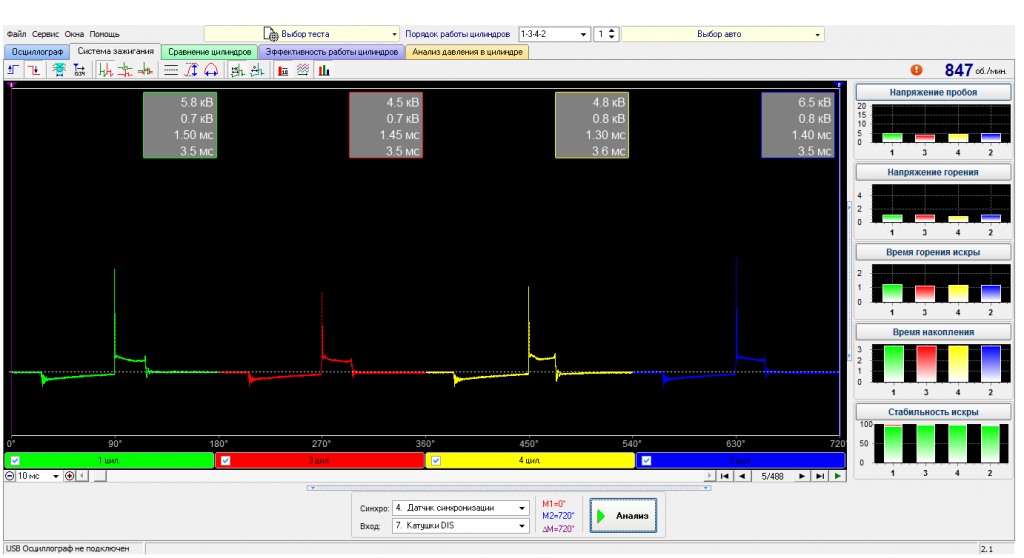This screenshot has width=1024, height=558.
Task: Jump to first frame
Action: [x=724, y=476]
